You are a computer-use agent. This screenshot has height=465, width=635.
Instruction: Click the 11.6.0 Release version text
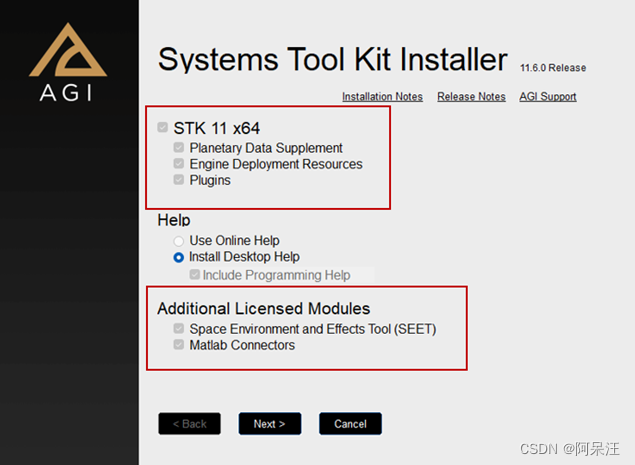tap(553, 68)
